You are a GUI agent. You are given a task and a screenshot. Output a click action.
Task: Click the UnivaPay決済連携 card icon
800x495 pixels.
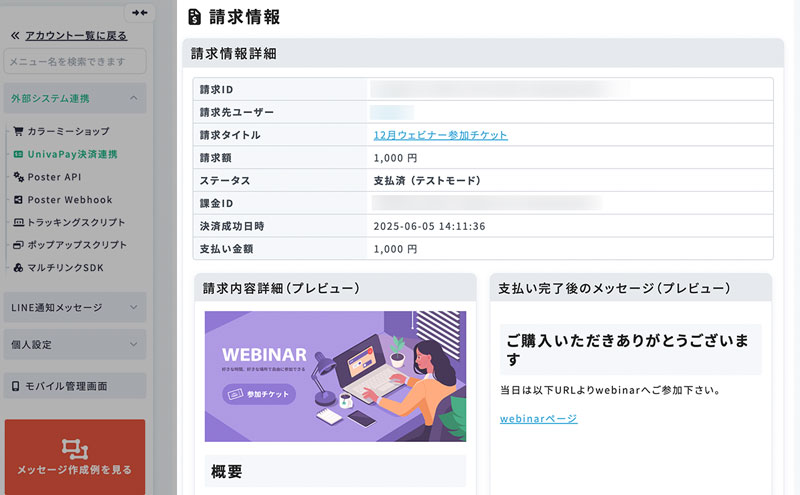tap(18, 155)
